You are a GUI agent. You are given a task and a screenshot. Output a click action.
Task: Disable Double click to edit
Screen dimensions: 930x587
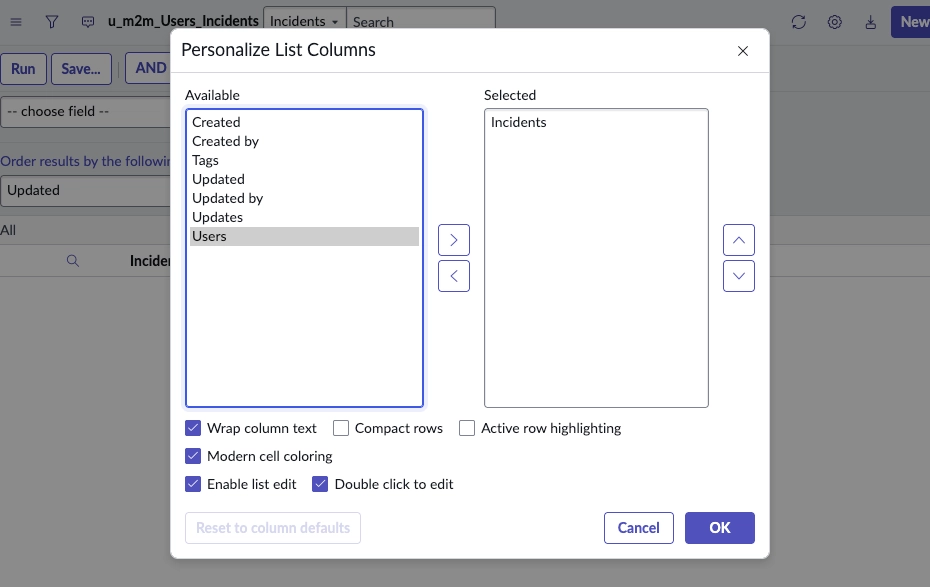pos(321,484)
